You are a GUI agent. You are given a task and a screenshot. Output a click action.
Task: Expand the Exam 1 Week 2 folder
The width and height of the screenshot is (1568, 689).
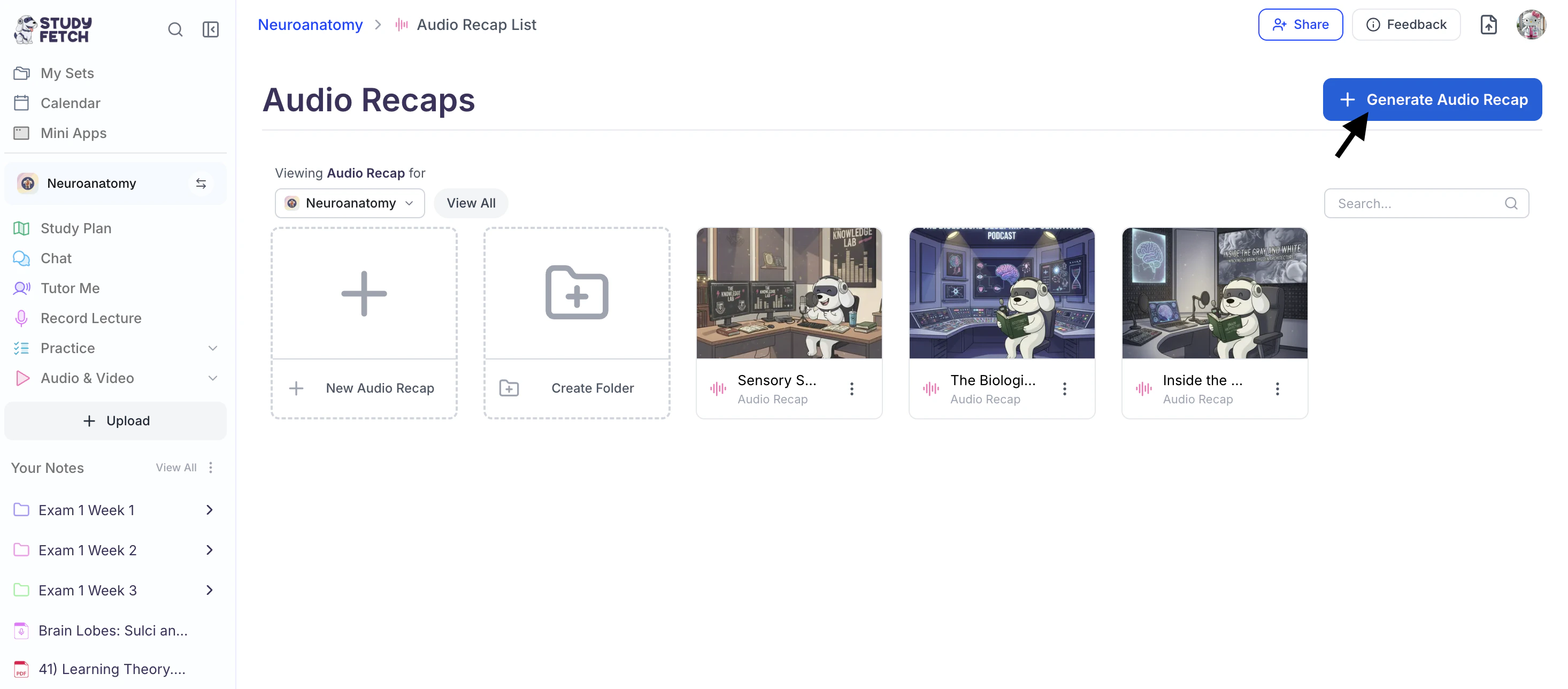[209, 550]
